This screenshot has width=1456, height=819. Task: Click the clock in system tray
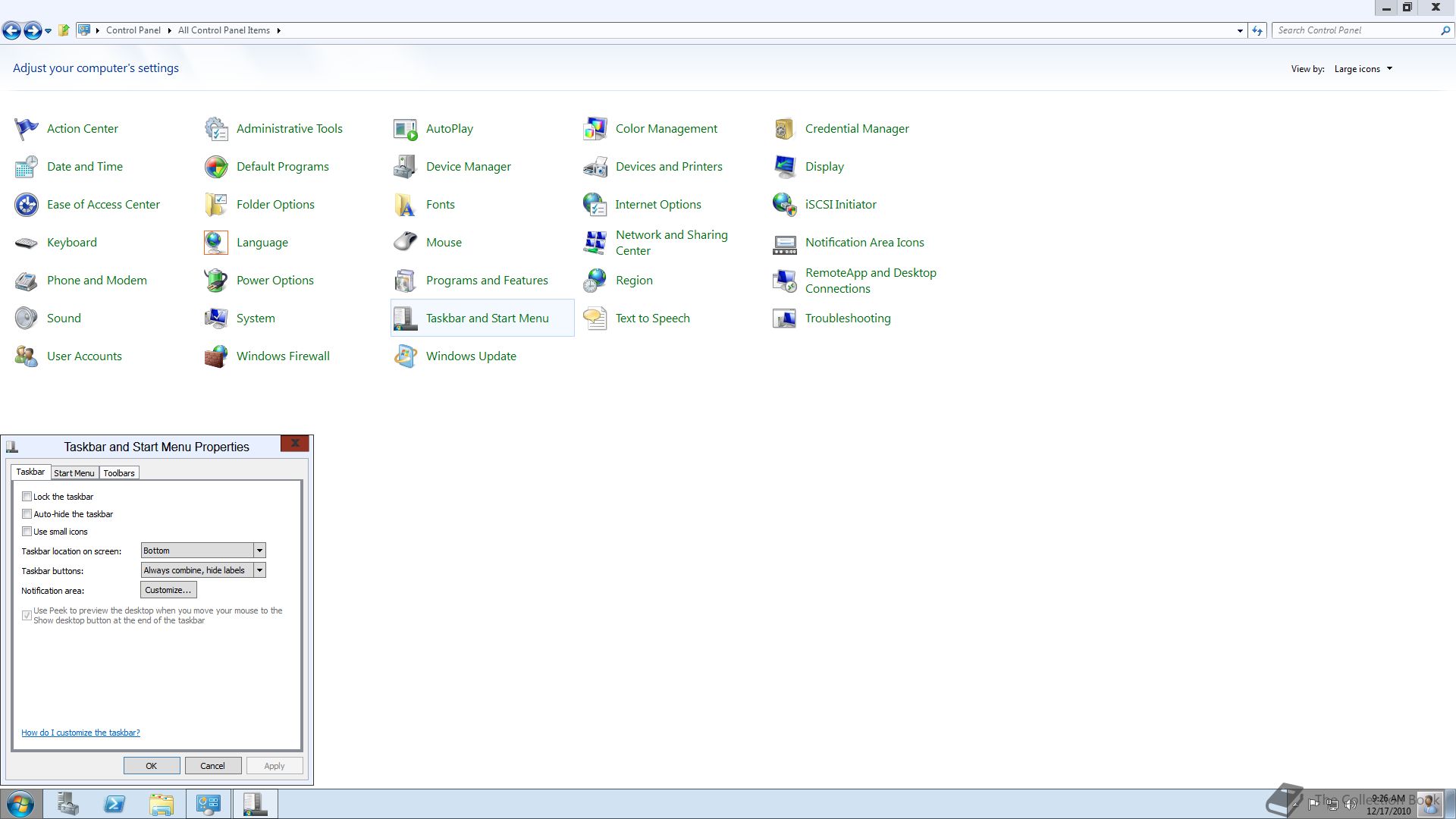point(1389,805)
